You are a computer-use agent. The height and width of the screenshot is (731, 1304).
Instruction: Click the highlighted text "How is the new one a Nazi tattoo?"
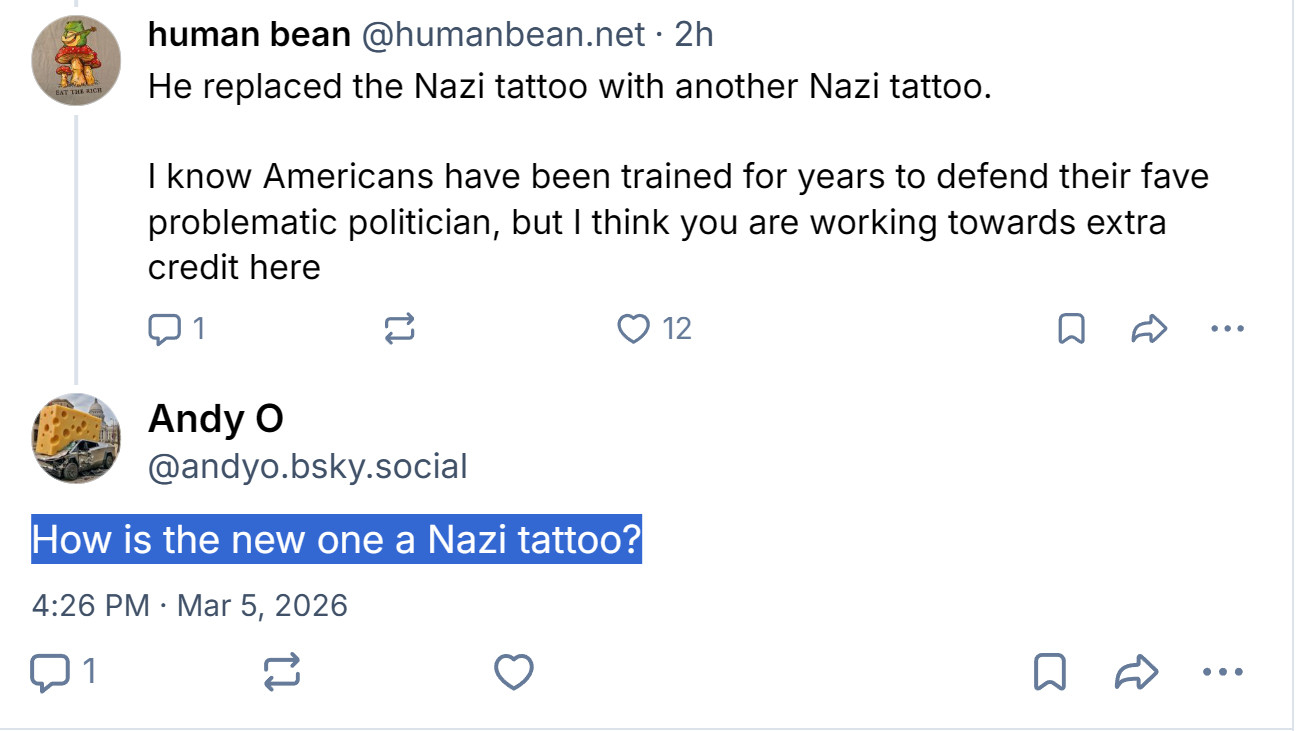pyautogui.click(x=336, y=540)
